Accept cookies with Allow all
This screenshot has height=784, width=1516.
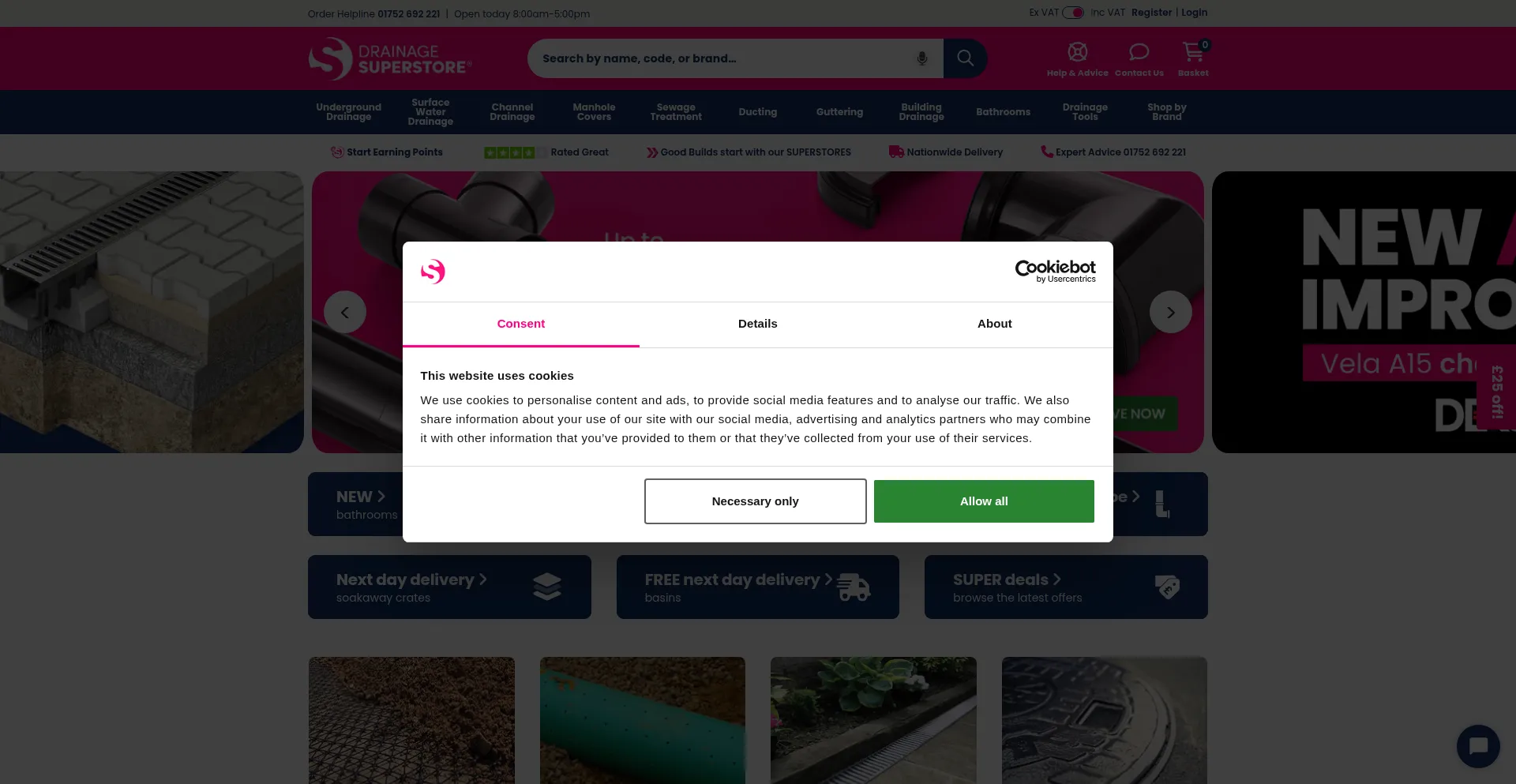984,501
